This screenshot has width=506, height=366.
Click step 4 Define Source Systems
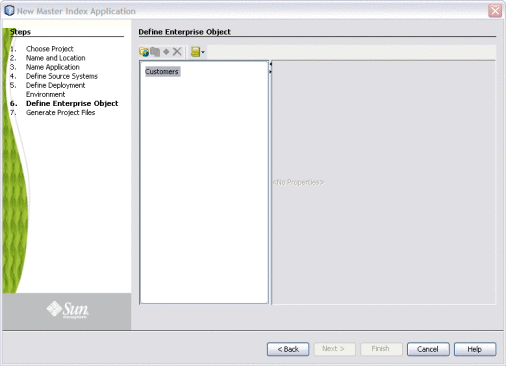click(x=62, y=76)
